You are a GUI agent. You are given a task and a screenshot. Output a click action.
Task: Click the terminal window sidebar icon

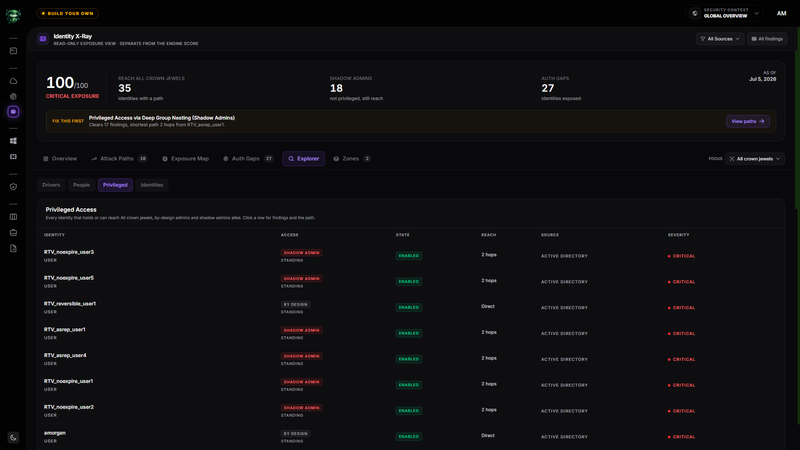[13, 51]
